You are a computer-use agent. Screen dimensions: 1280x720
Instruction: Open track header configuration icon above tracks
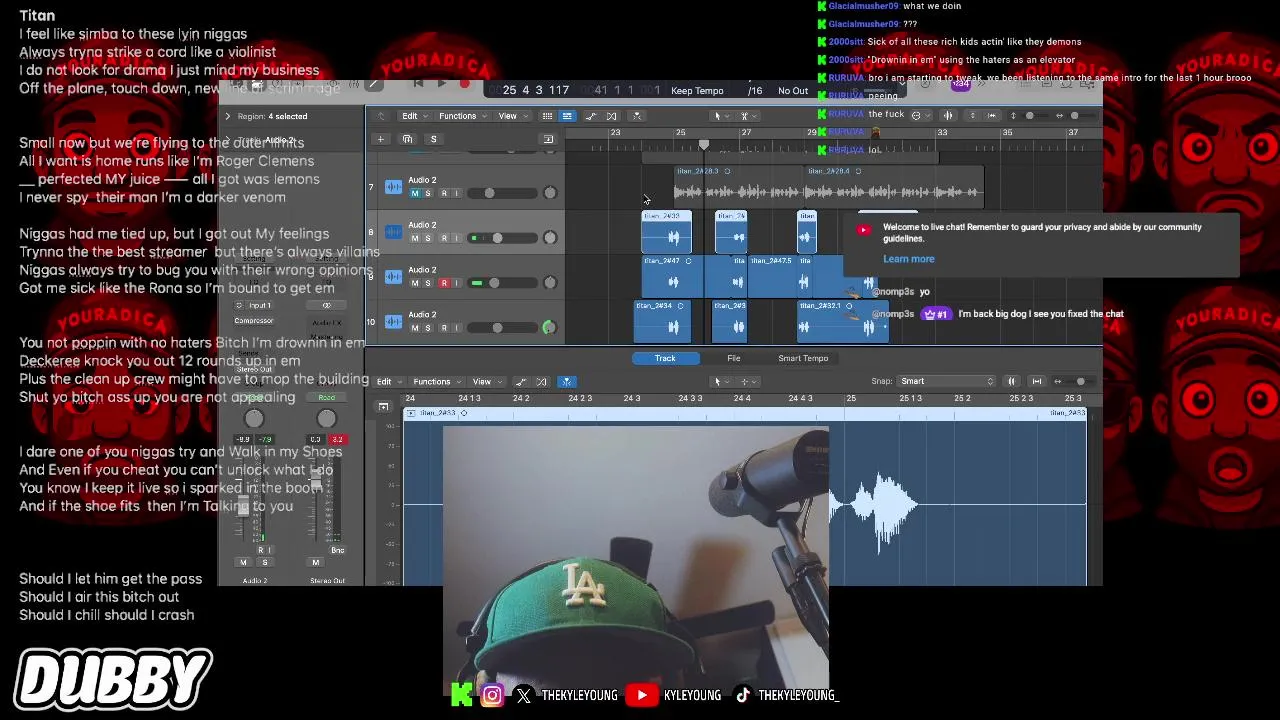click(548, 139)
